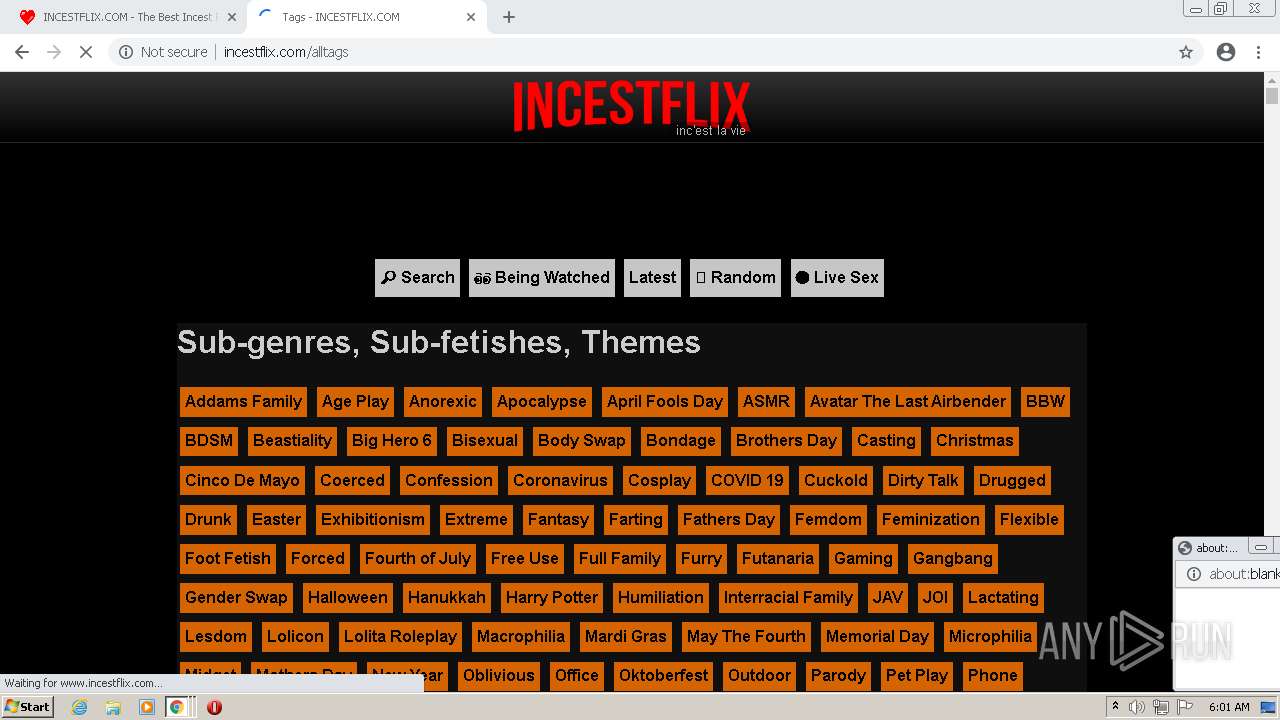Viewport: 1280px width, 720px height.
Task: Select the April Fools Day tag
Action: pyautogui.click(x=665, y=402)
